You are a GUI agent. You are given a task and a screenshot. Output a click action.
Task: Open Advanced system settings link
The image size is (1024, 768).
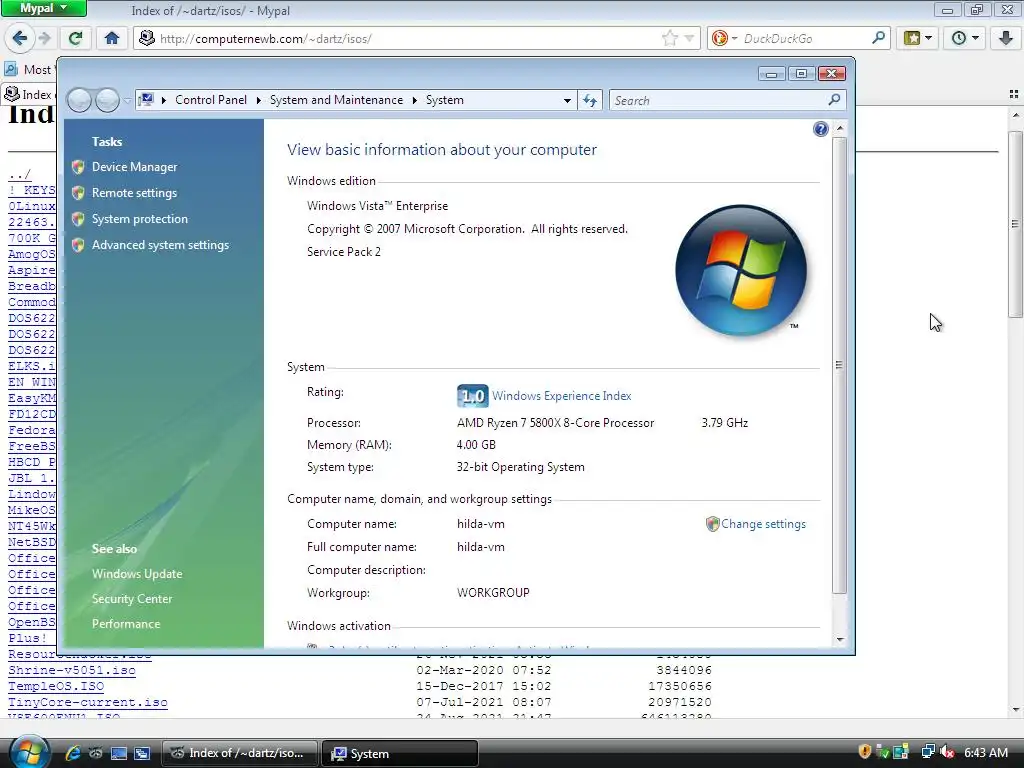161,246
